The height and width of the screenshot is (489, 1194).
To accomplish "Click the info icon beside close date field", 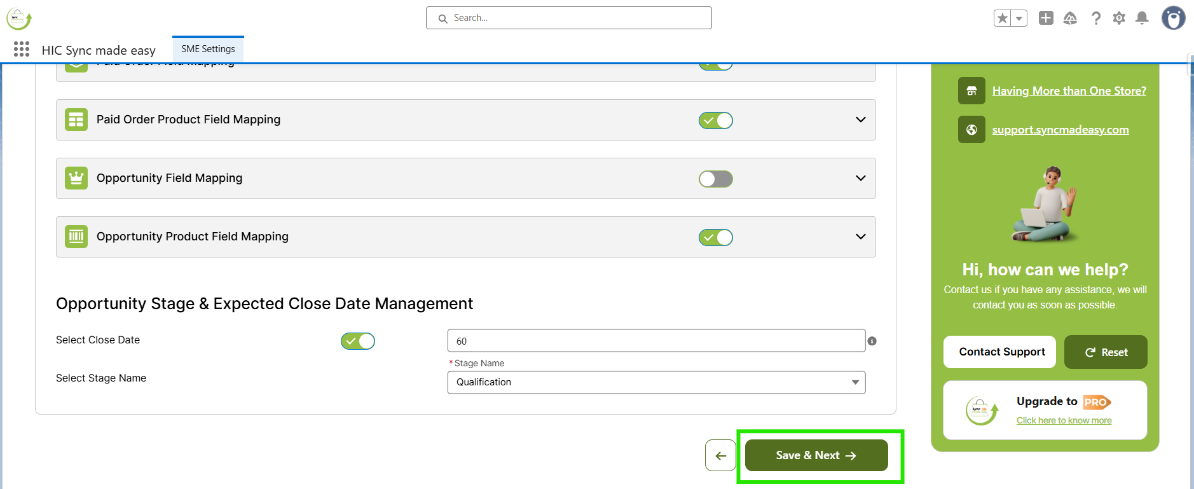I will click(x=872, y=341).
